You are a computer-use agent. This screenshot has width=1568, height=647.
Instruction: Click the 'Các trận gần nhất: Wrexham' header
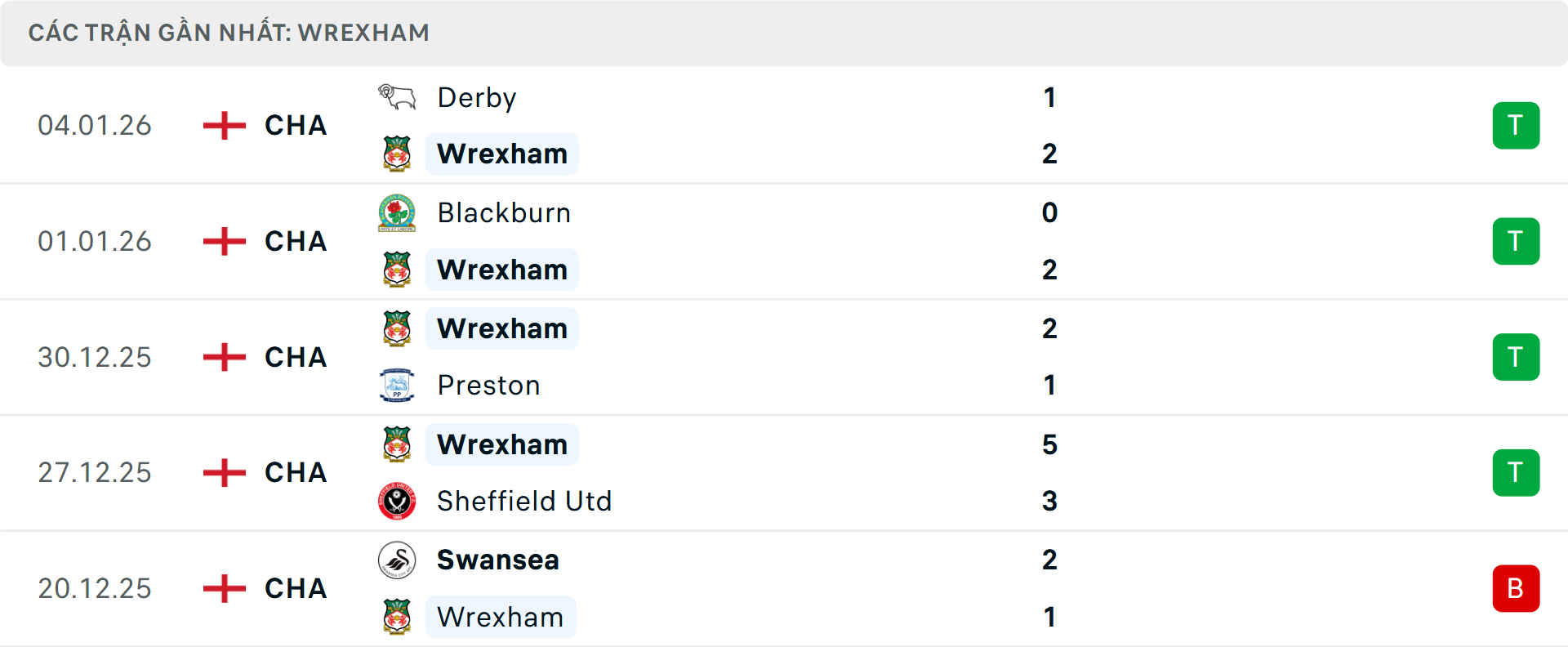click(x=229, y=33)
